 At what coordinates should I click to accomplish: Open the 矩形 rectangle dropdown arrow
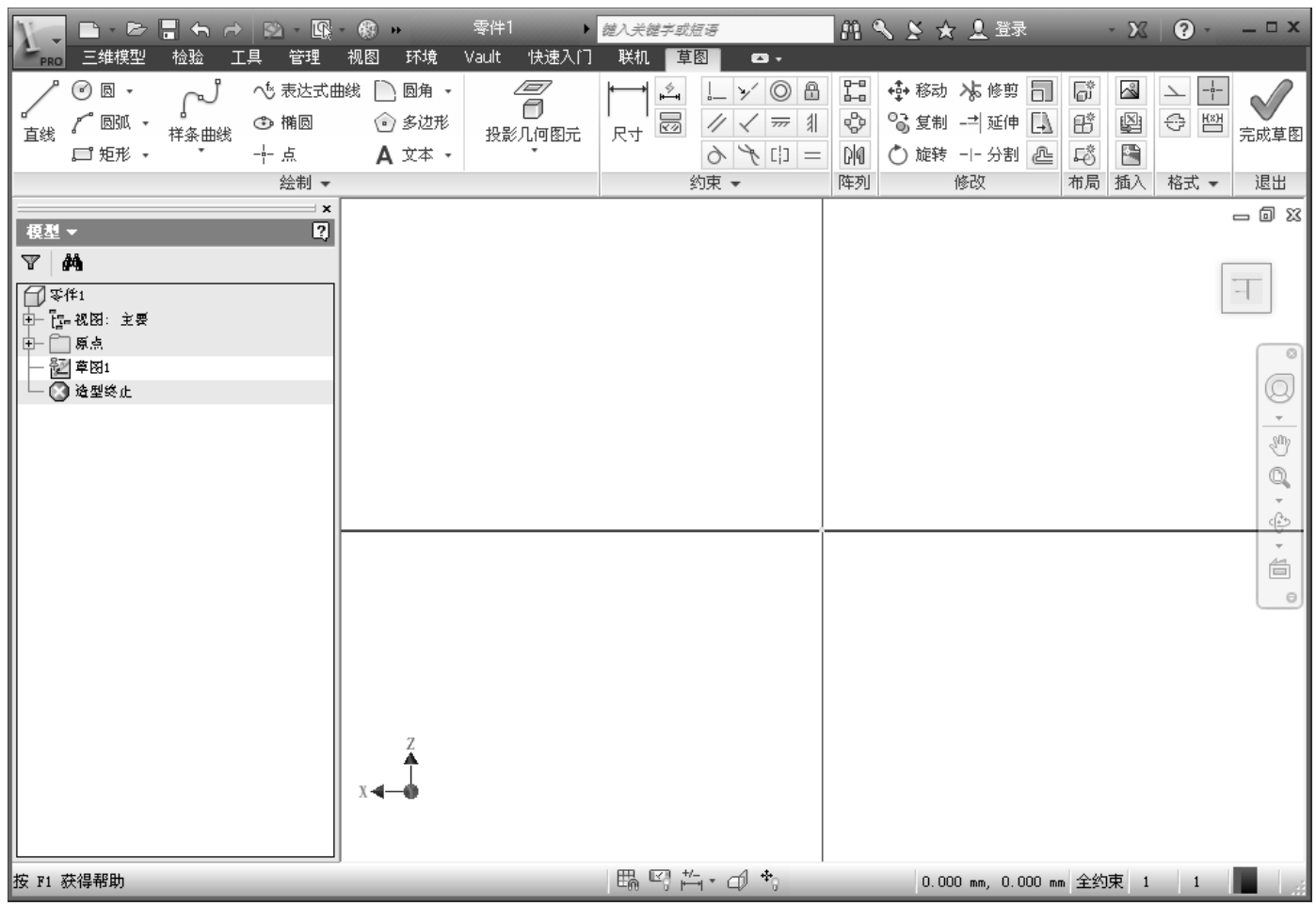click(146, 155)
